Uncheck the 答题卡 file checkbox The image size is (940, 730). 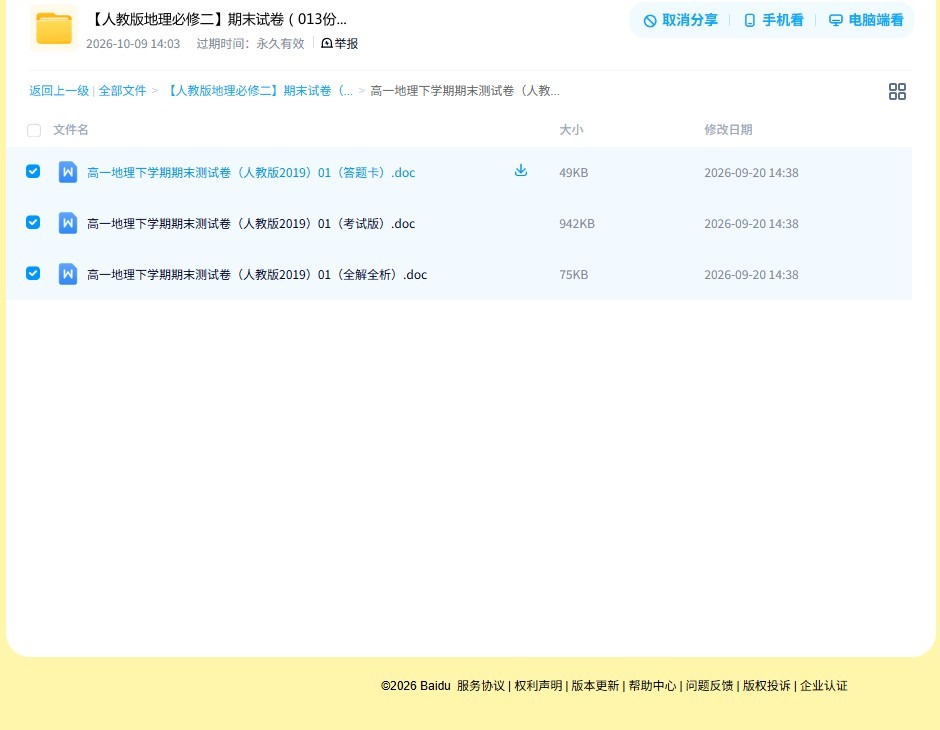pos(33,171)
